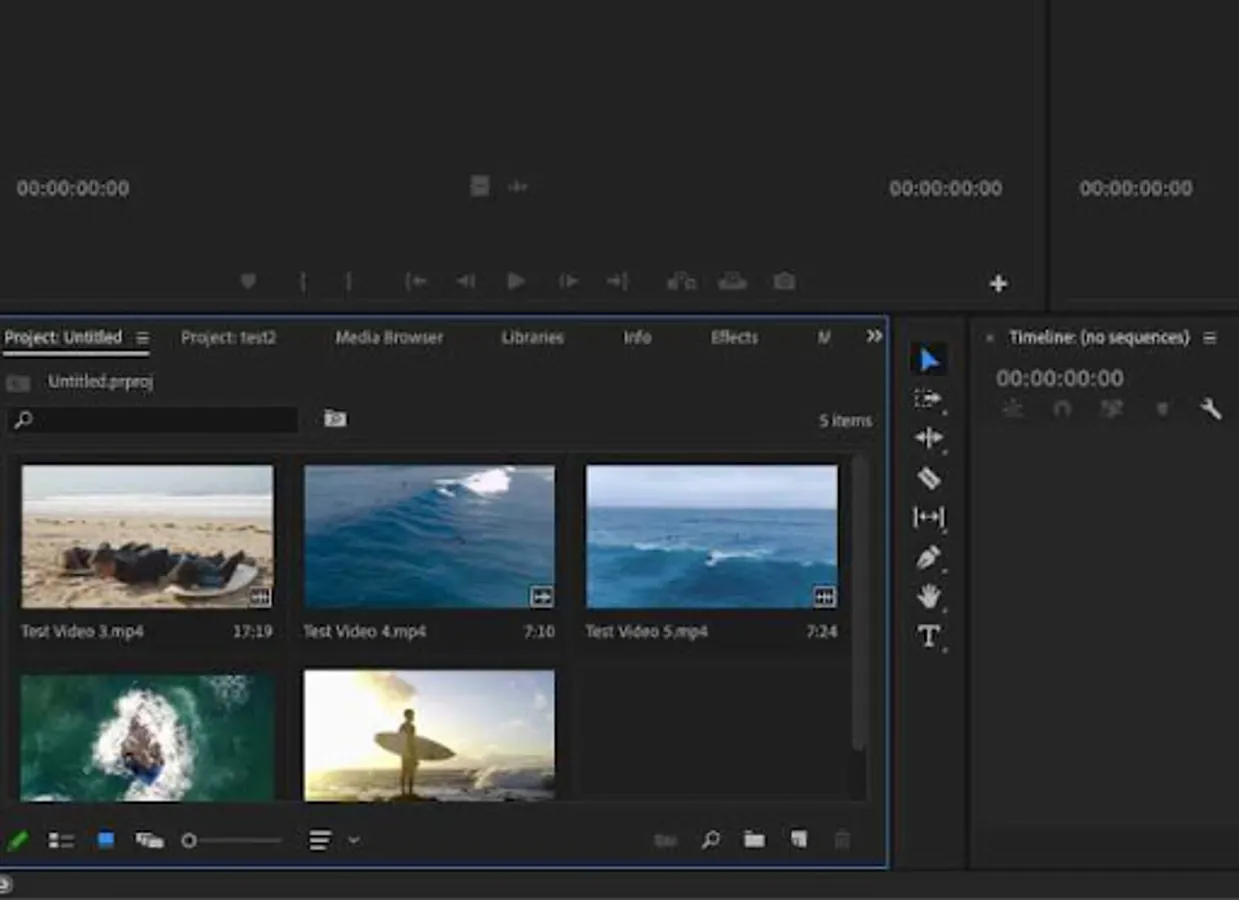Viewport: 1239px width, 900px height.
Task: Expand the hidden panel tabs overflow chevron
Action: click(874, 337)
